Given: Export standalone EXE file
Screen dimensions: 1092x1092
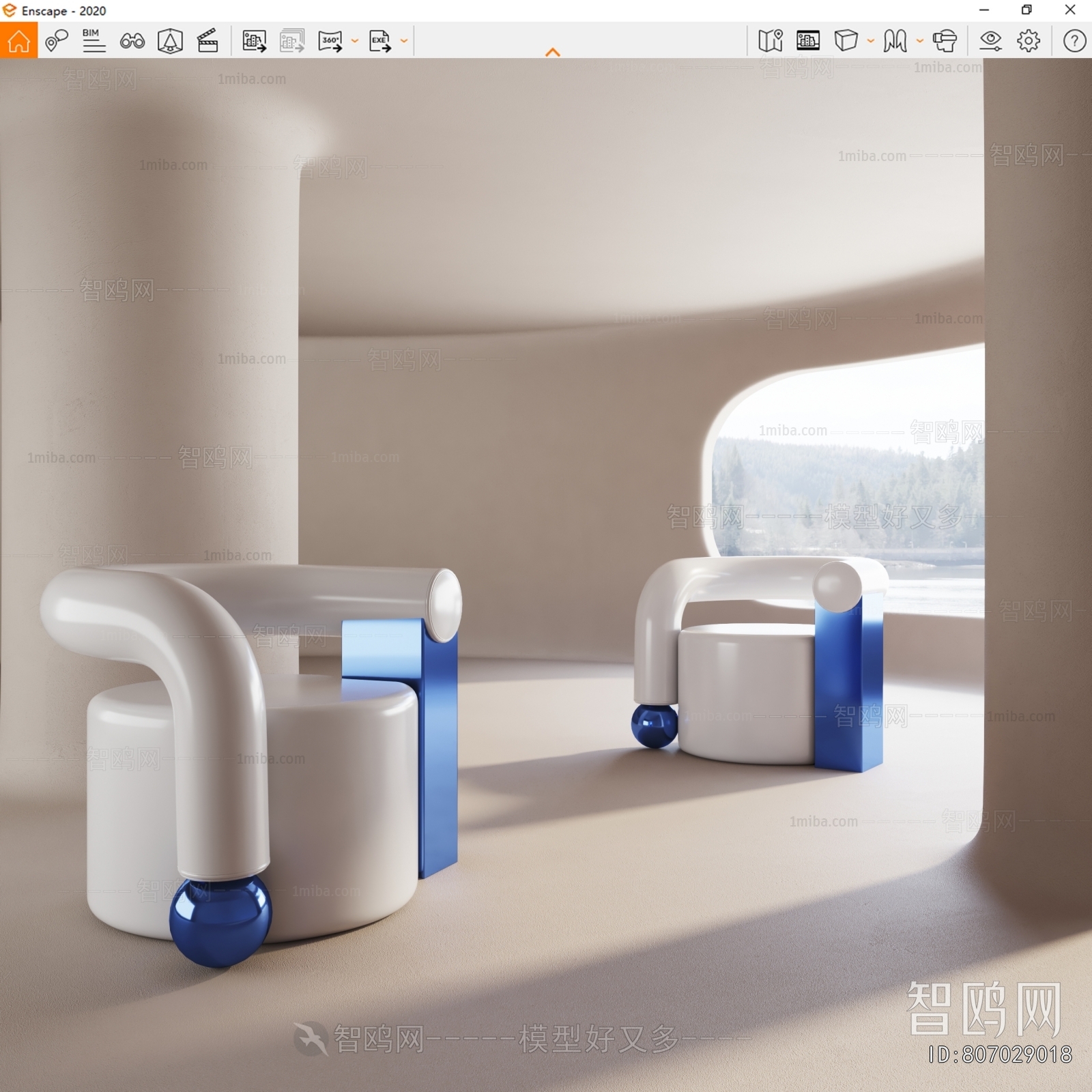Looking at the screenshot, I should (x=380, y=41).
